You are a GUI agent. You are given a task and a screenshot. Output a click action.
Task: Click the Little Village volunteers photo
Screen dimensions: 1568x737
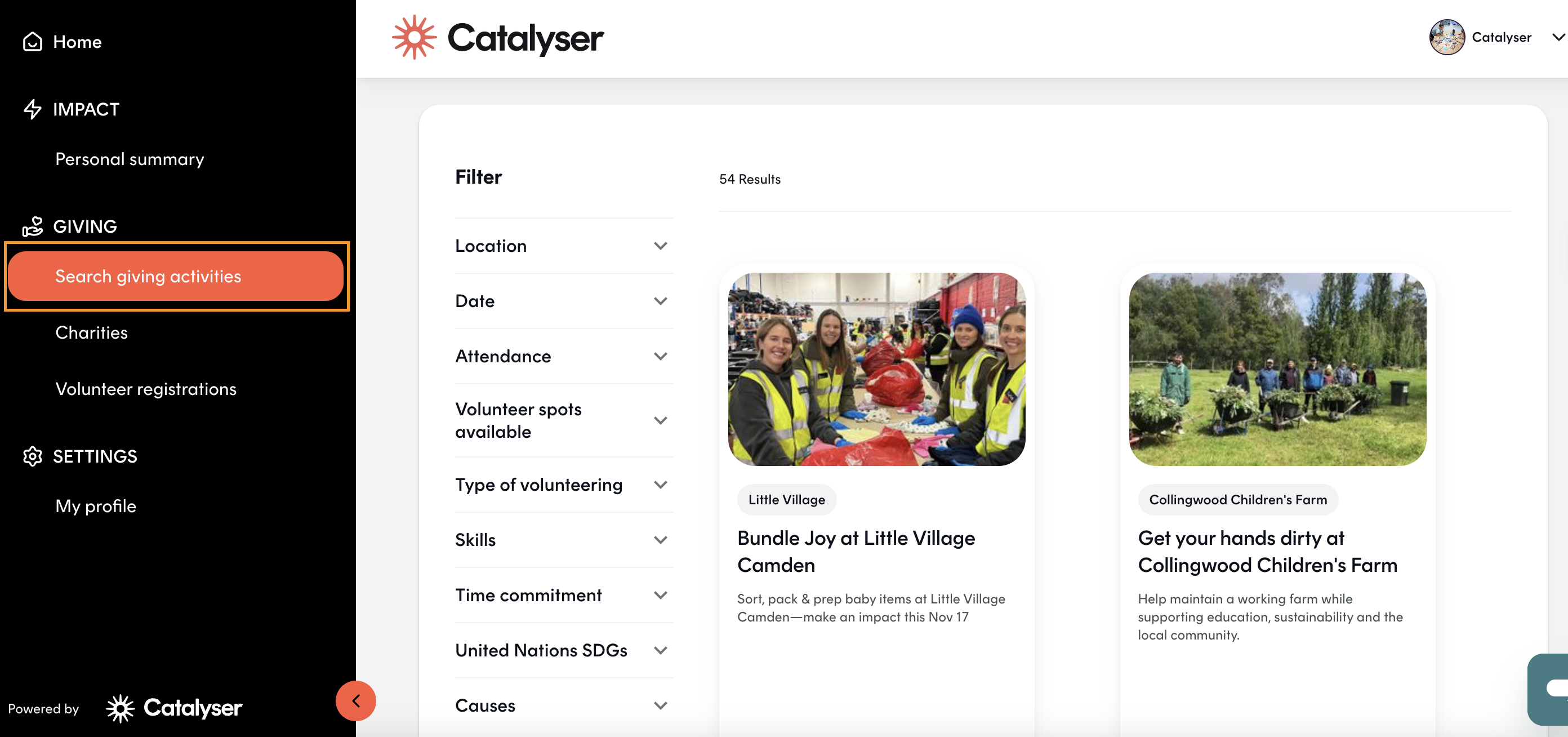point(876,369)
